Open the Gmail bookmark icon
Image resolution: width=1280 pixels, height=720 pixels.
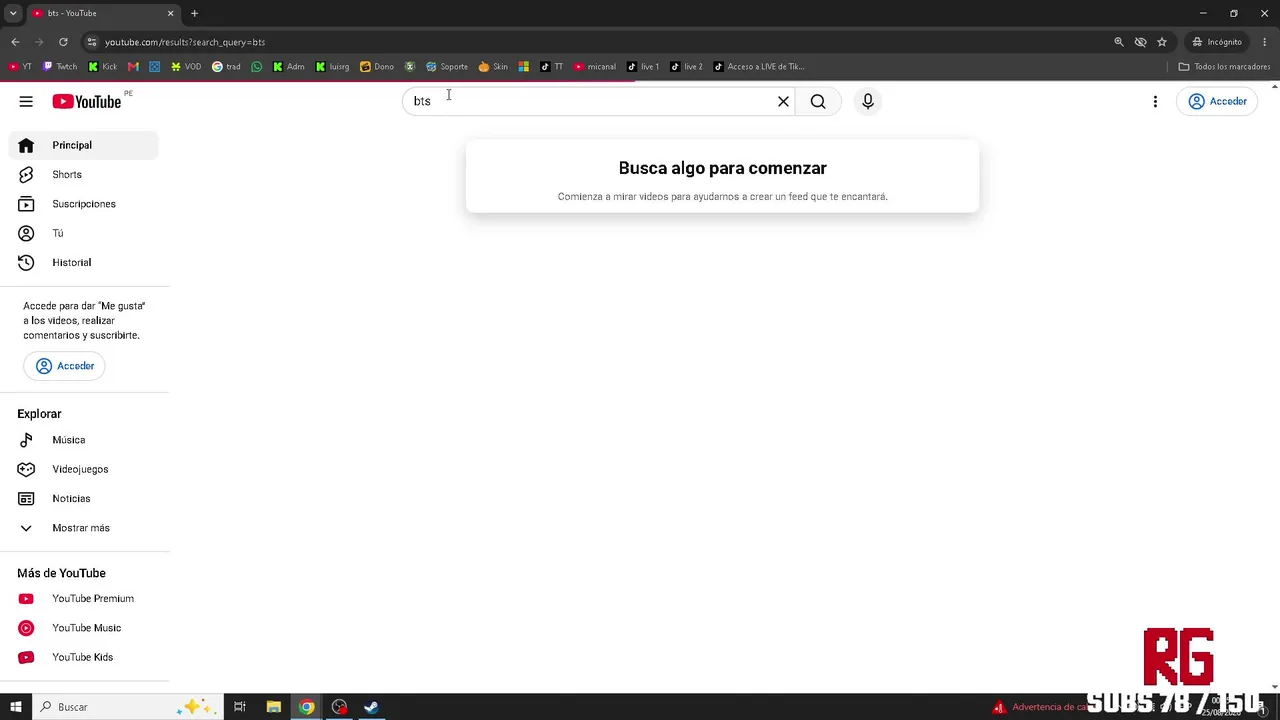[133, 67]
